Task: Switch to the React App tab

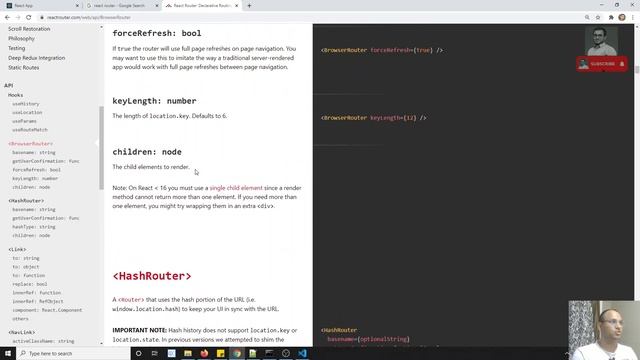Action: [41, 6]
